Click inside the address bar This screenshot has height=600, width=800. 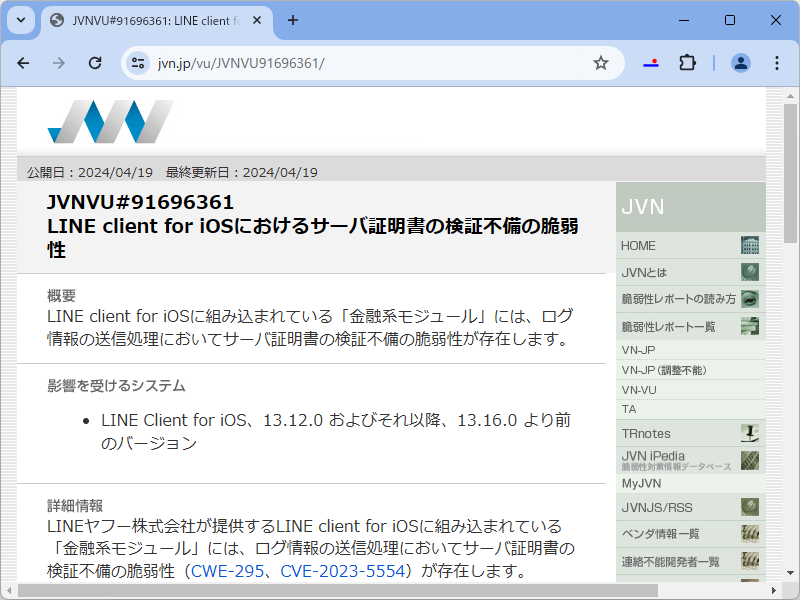(300, 62)
